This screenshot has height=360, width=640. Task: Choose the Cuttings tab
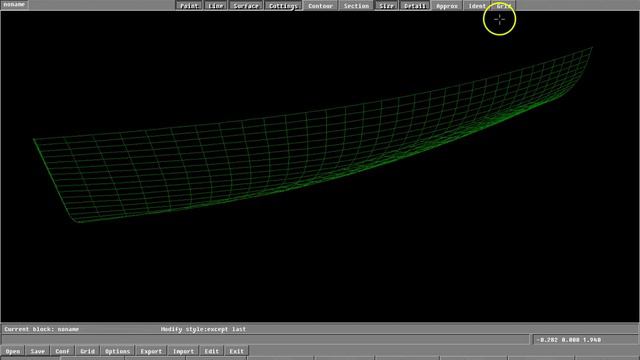283,6
